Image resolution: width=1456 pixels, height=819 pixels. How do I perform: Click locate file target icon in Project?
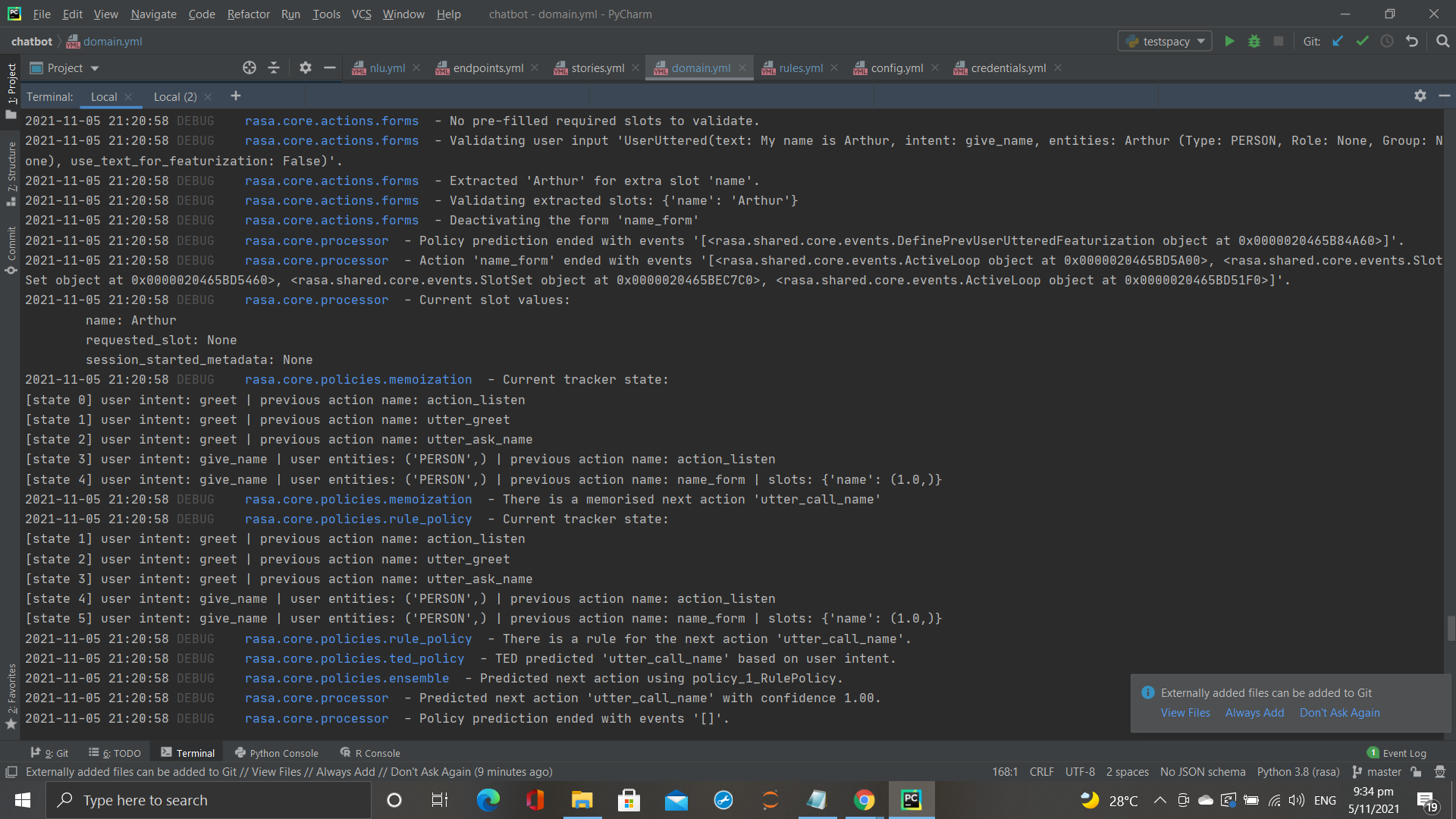click(249, 67)
